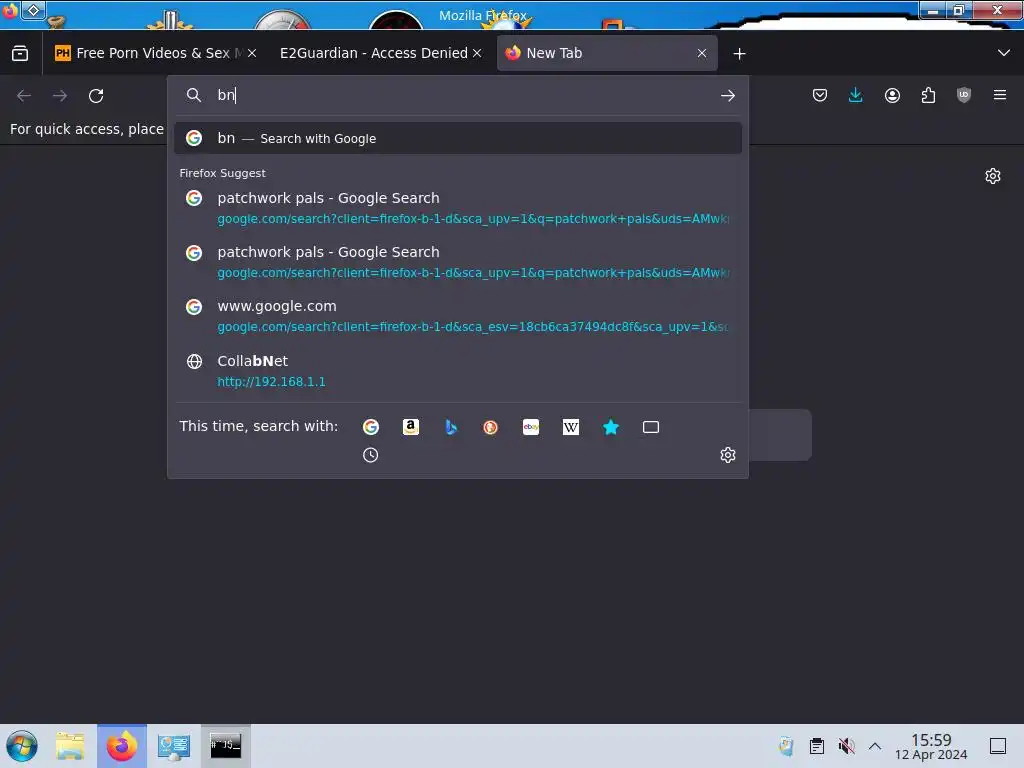The width and height of the screenshot is (1024, 768).
Task: Go forward one page
Action: [60, 95]
